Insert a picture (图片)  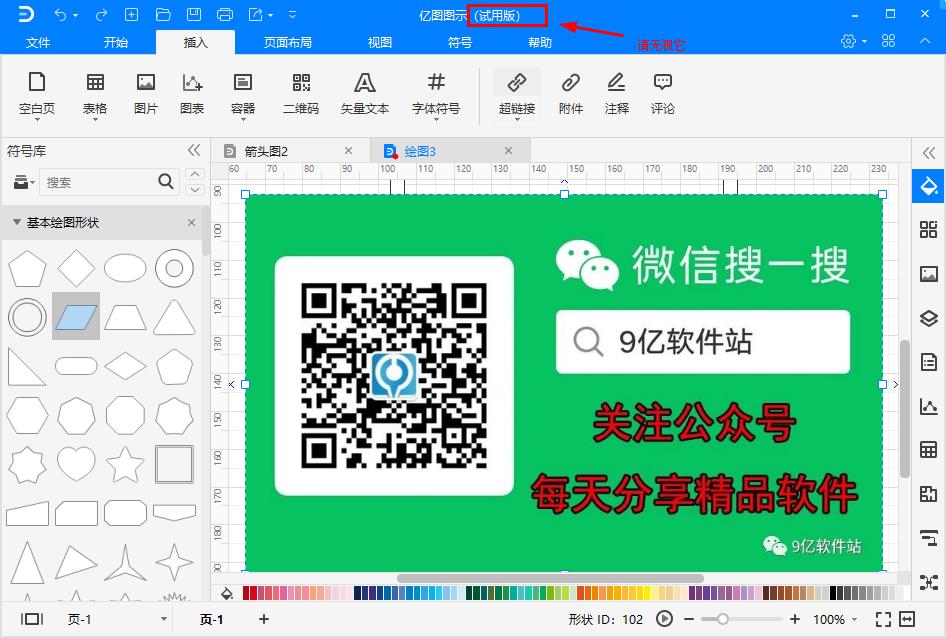(145, 94)
